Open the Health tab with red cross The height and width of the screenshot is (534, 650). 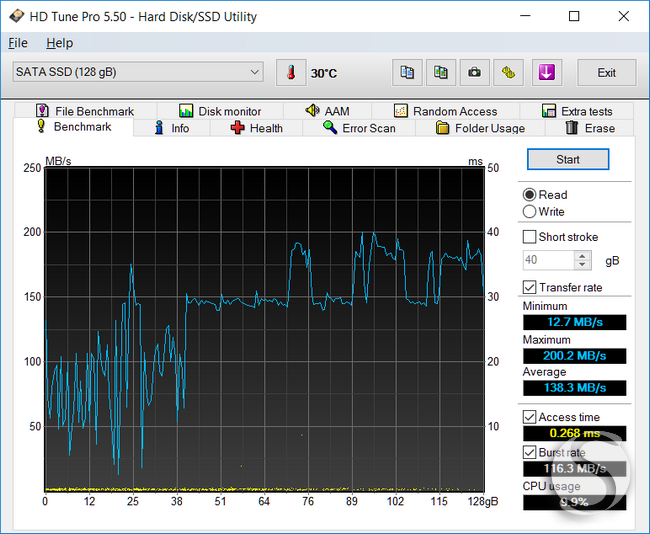coord(257,128)
